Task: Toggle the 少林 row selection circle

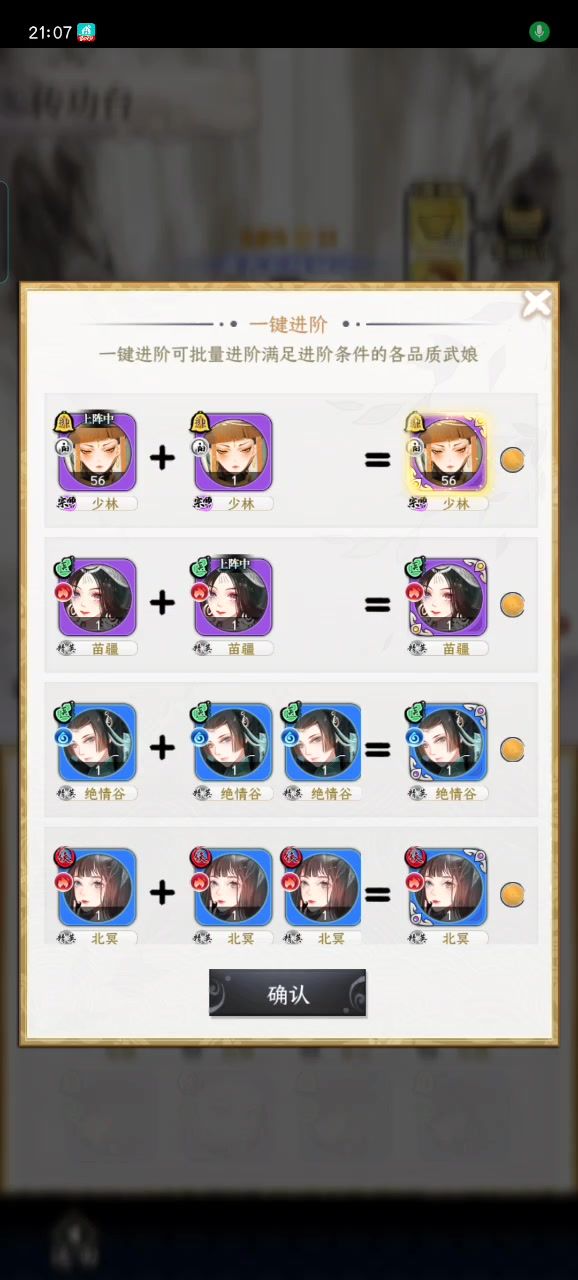Action: tap(512, 460)
